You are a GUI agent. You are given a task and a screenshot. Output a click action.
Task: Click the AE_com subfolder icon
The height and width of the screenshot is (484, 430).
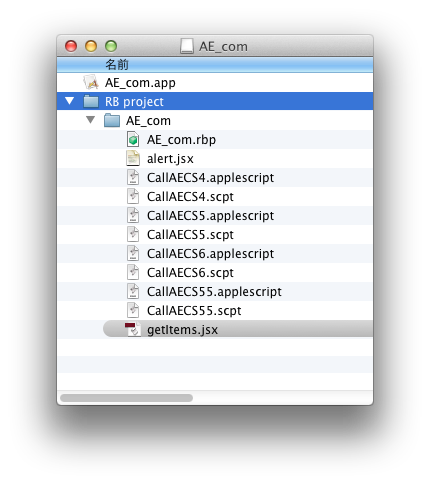click(x=112, y=120)
